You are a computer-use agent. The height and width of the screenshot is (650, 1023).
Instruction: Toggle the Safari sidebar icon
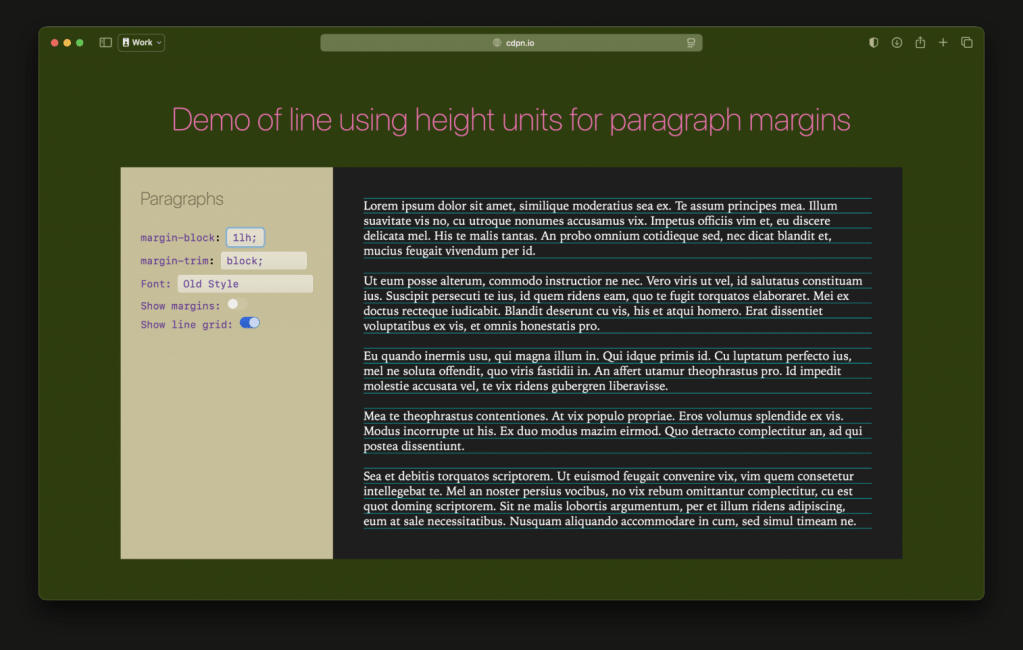pos(106,43)
